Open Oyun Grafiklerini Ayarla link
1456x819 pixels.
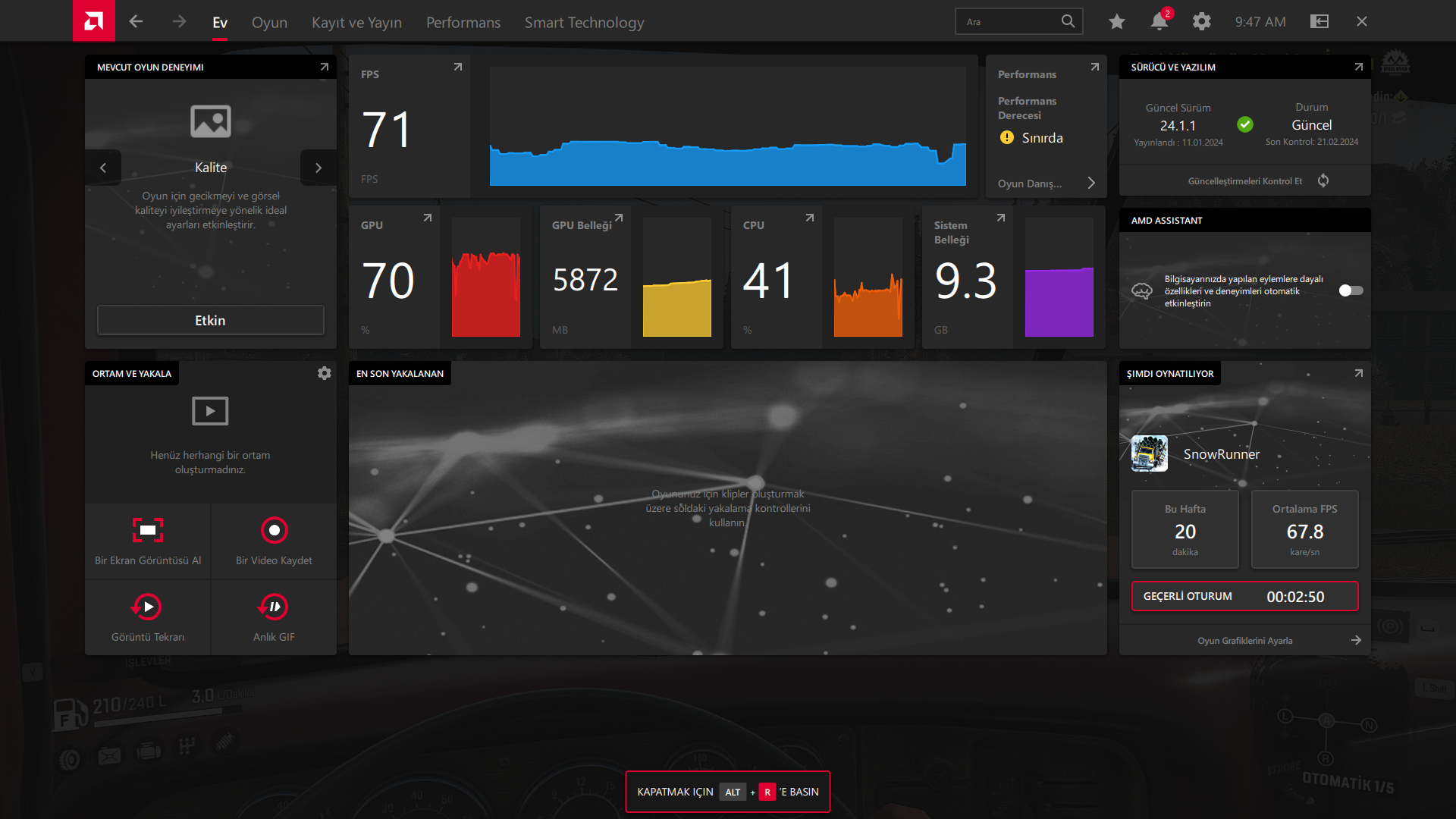pos(1245,641)
